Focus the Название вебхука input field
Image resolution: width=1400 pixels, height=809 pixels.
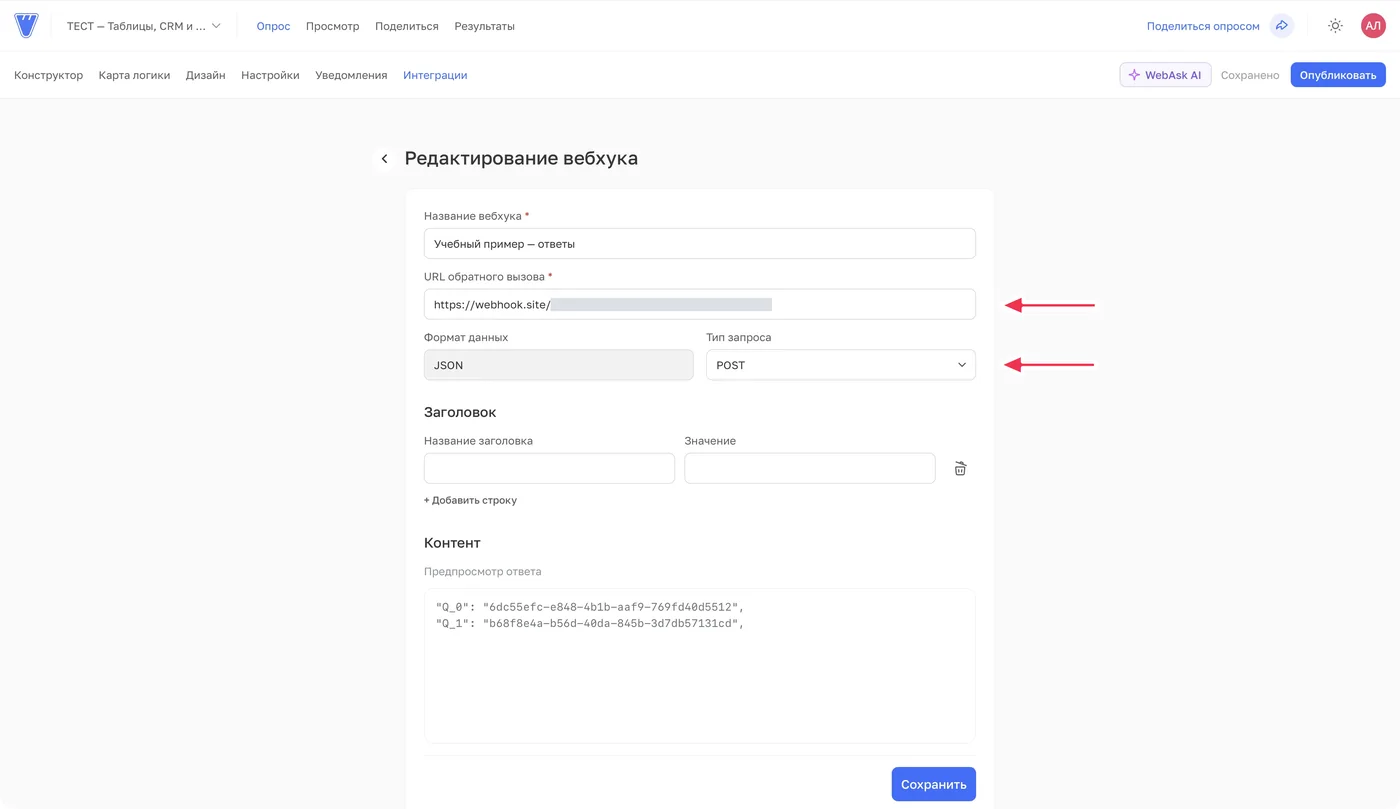pyautogui.click(x=699, y=244)
